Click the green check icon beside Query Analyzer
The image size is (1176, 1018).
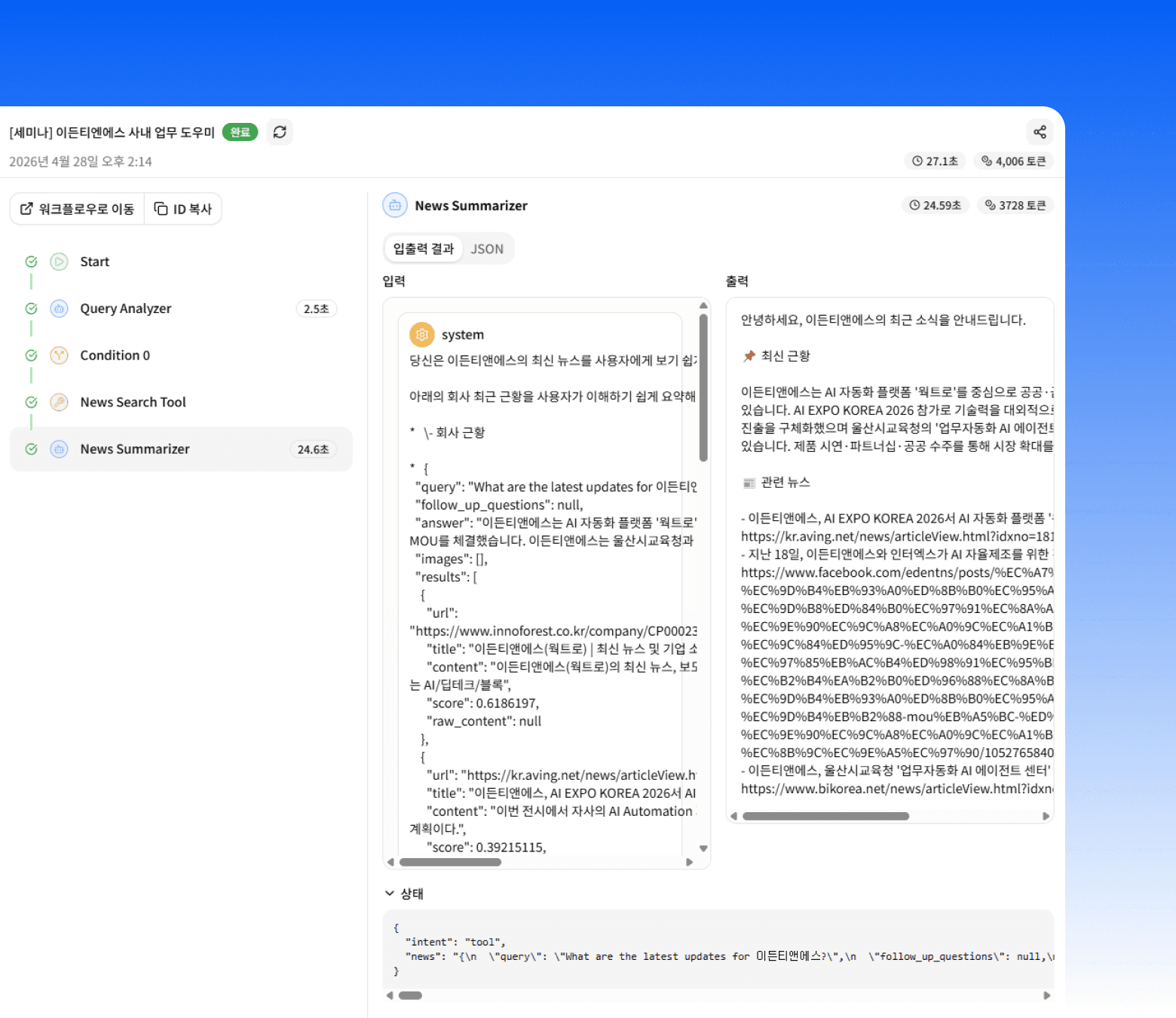tap(31, 308)
